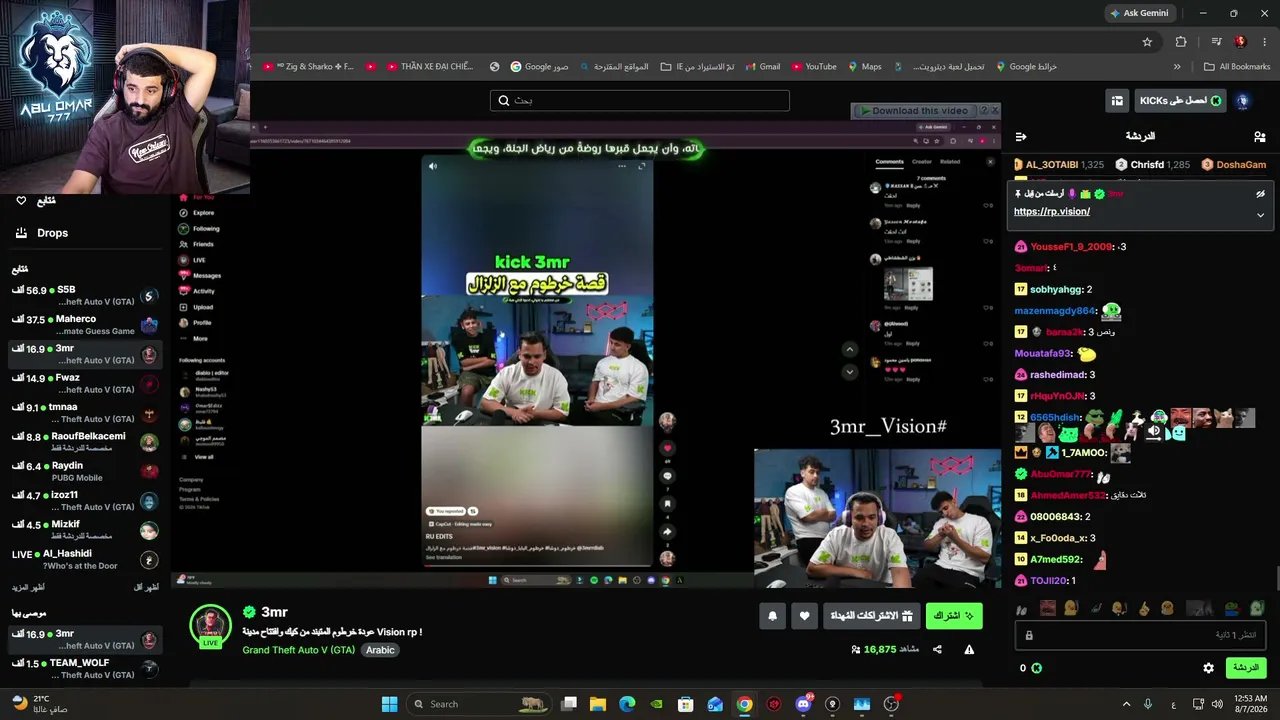Open the Kick store box icon
This screenshot has width=1280, height=720.
pyautogui.click(x=1117, y=101)
